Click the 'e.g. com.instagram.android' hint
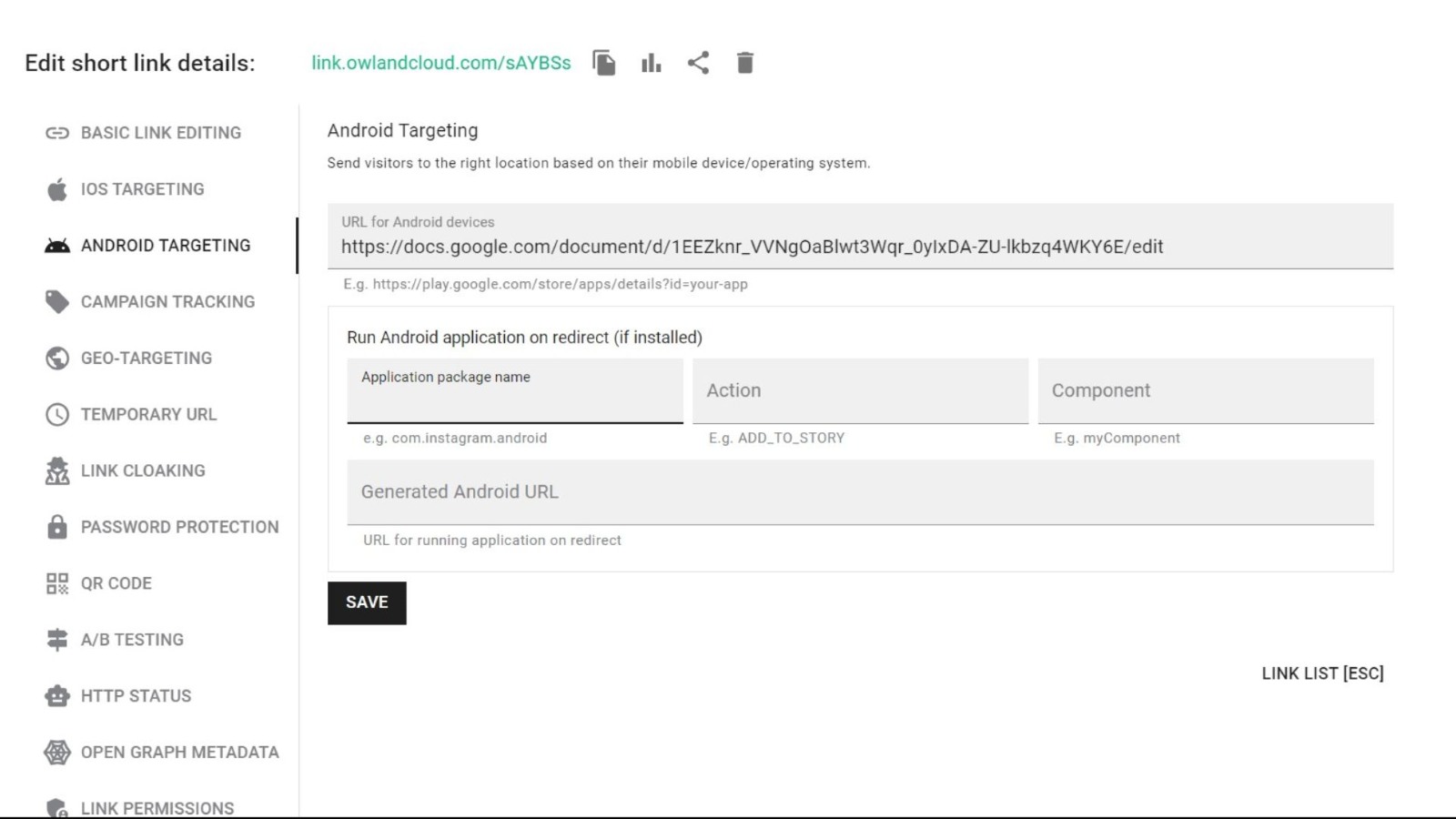The height and width of the screenshot is (819, 1456). [455, 438]
